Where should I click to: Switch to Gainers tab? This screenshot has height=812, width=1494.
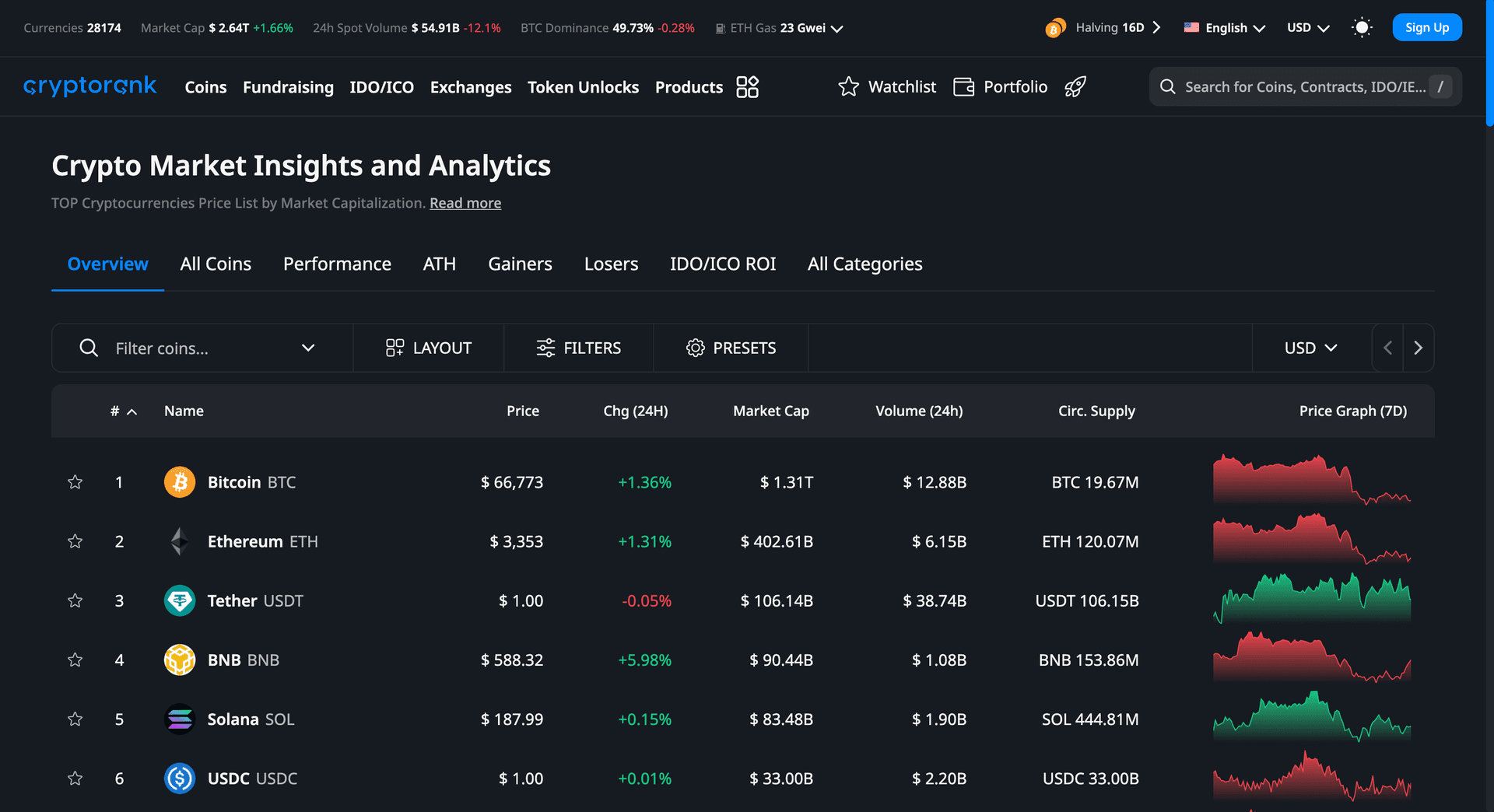[520, 264]
